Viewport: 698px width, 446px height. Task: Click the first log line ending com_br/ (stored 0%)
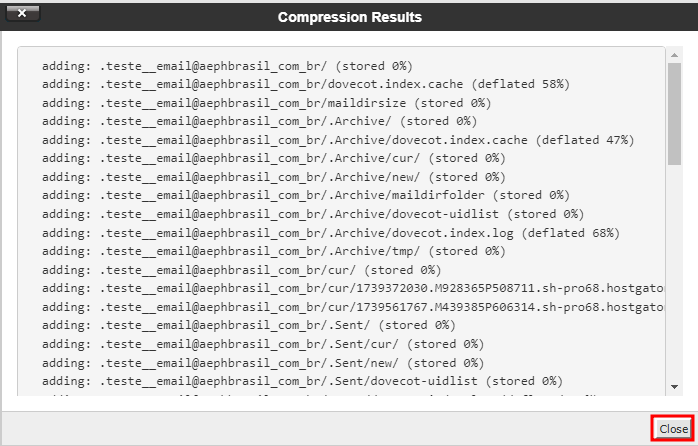[x=227, y=66]
